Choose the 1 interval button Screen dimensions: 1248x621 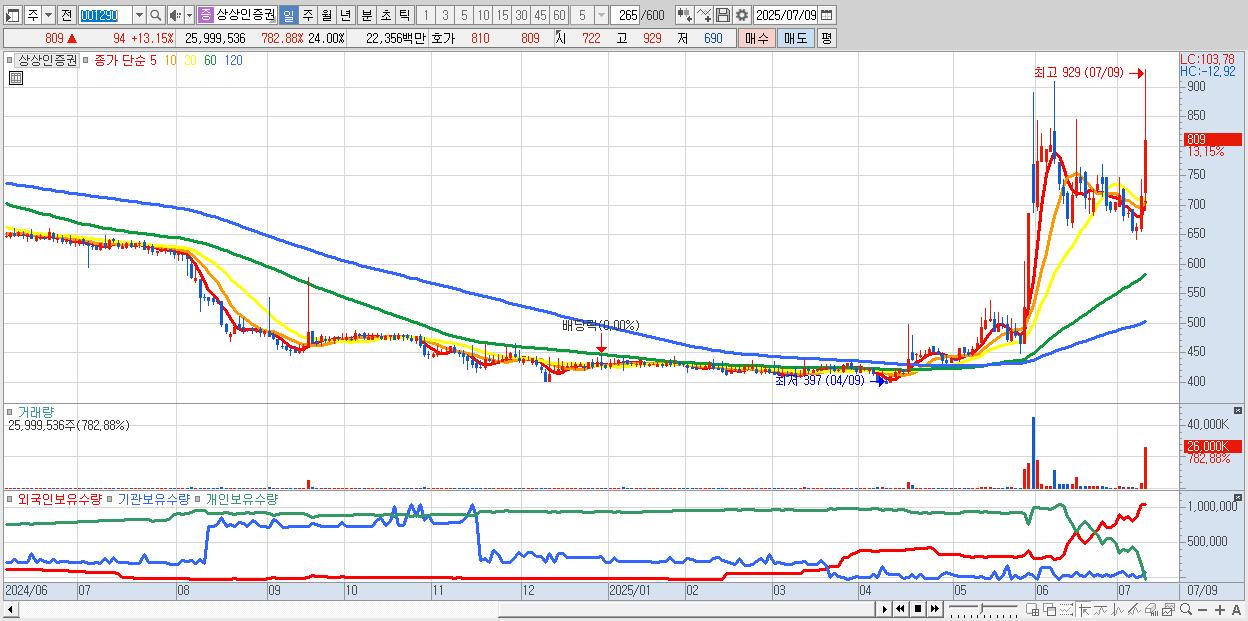426,15
